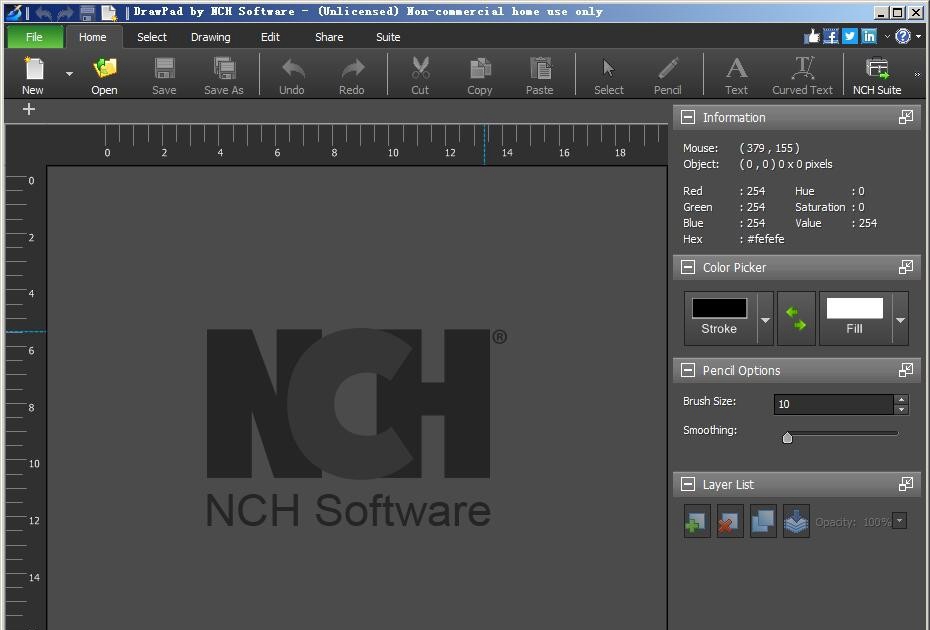Collapse the Layer List panel

click(688, 484)
